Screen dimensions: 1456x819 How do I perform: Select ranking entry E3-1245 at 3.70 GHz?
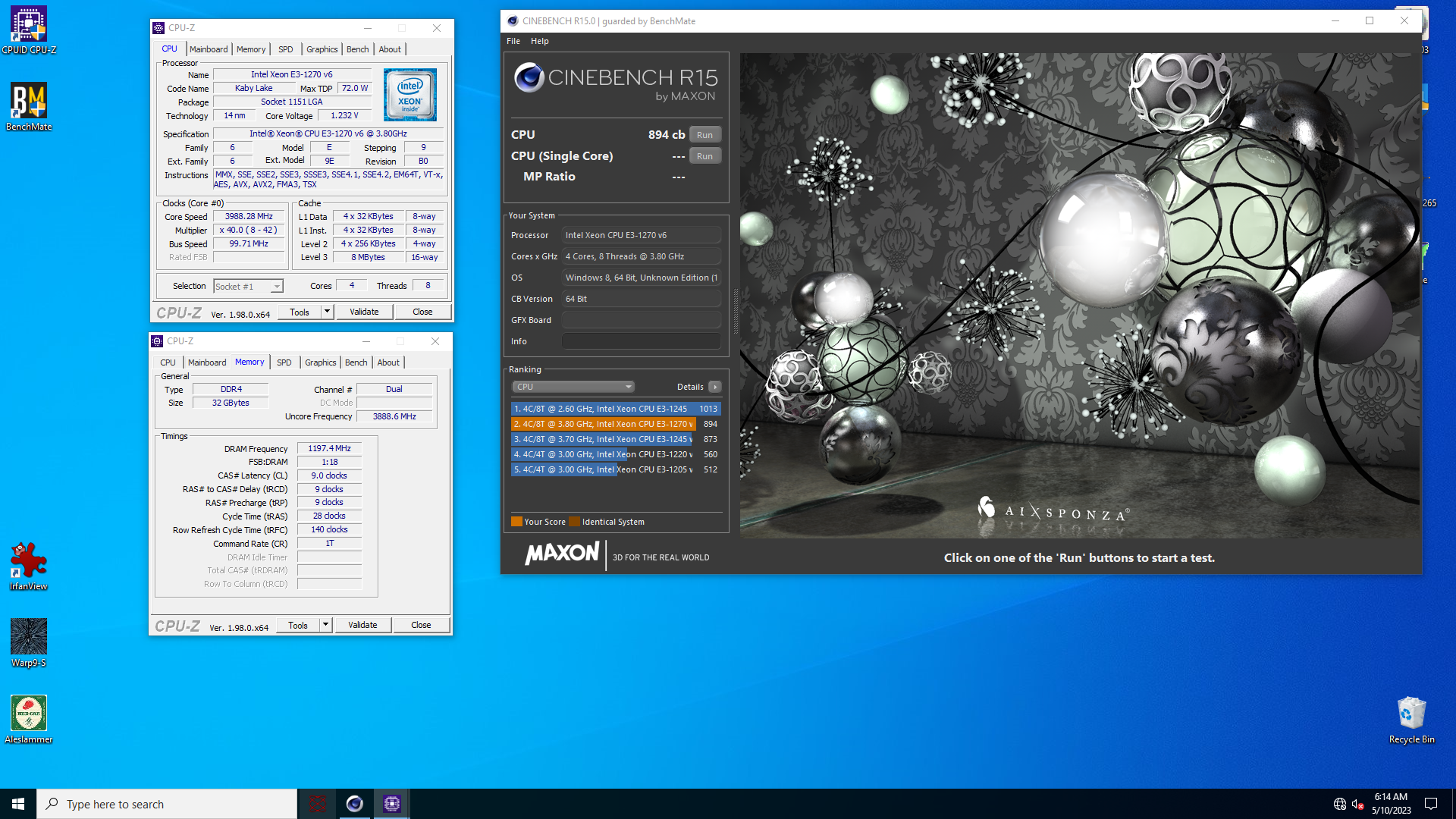tap(616, 439)
